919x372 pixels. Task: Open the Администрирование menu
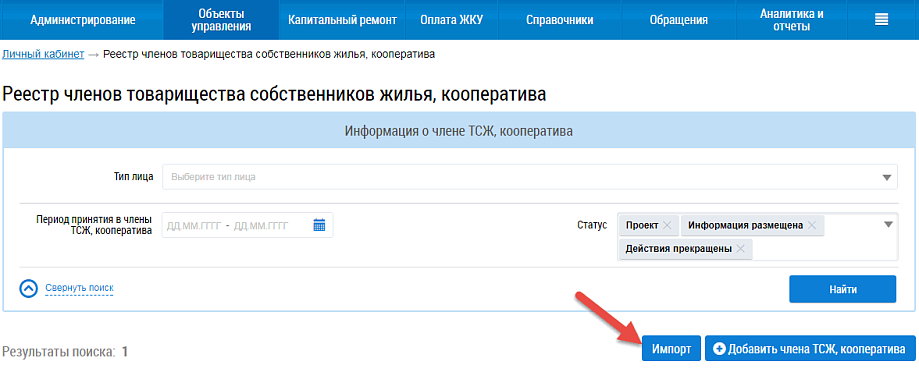point(83,20)
